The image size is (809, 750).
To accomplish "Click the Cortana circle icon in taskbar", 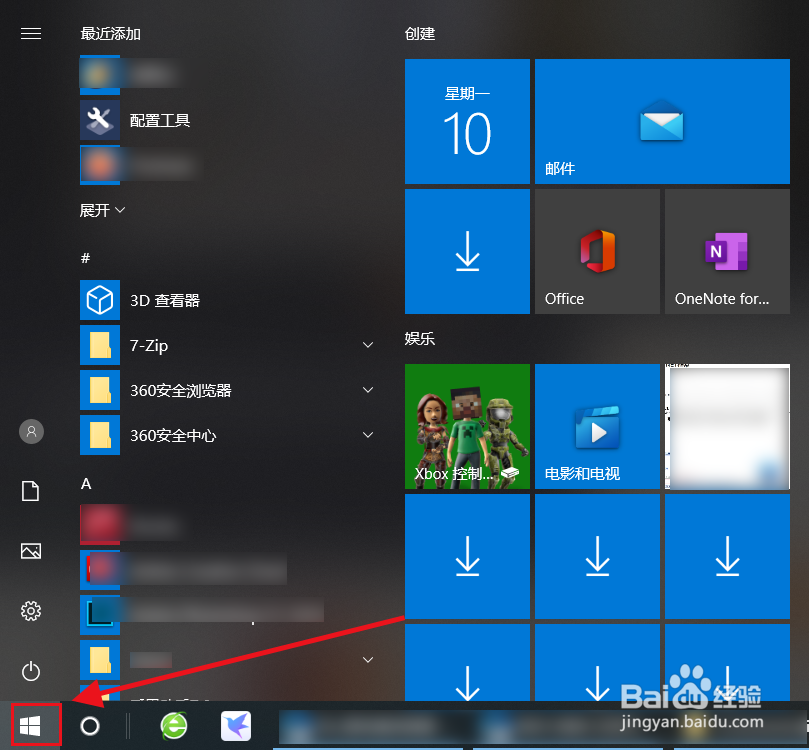I will [90, 726].
